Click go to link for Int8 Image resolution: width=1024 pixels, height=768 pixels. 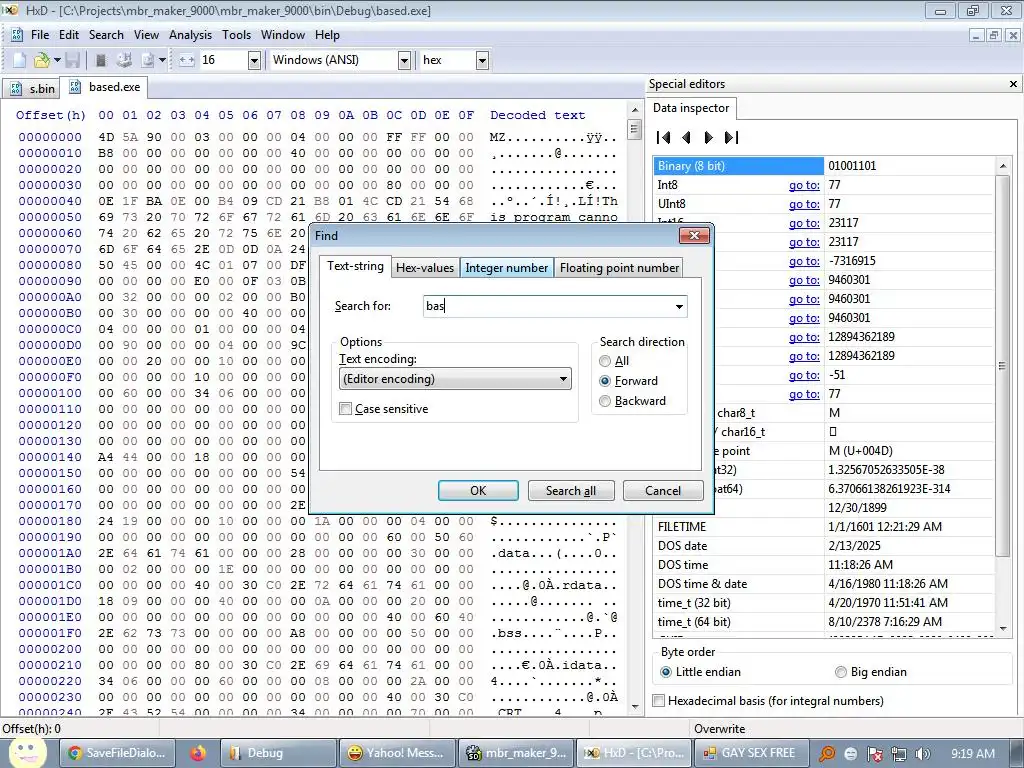click(804, 185)
